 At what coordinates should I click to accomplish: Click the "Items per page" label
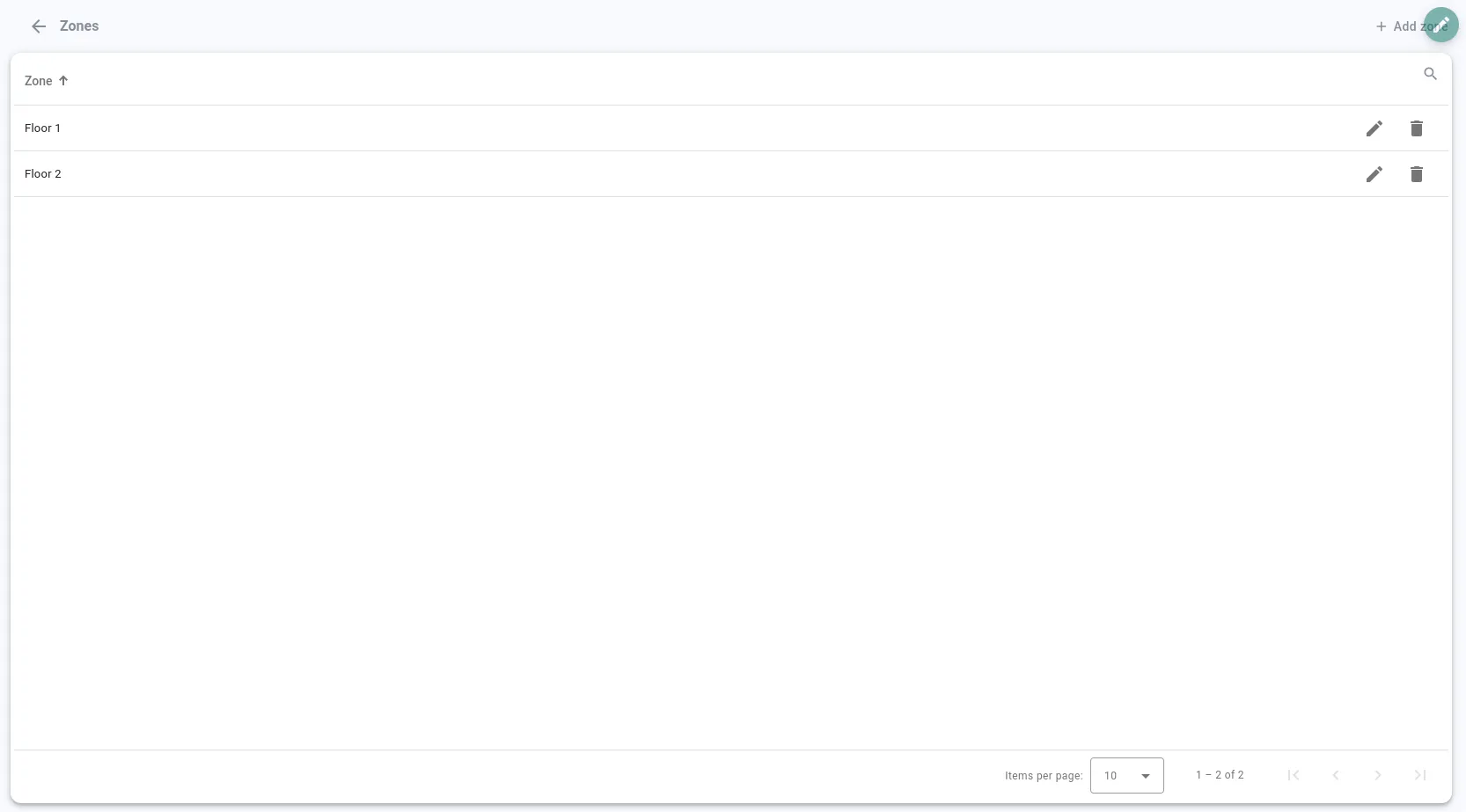[x=1044, y=776]
